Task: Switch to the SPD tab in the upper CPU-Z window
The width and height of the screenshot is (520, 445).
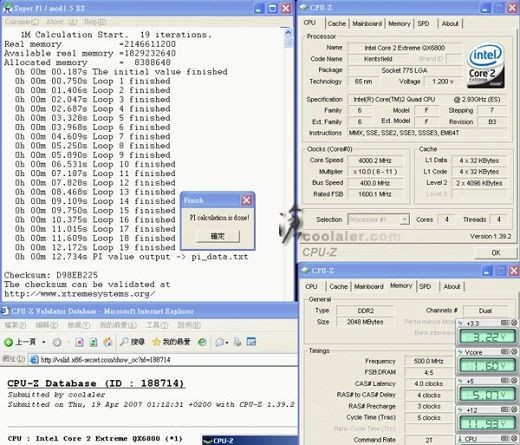Action: point(423,24)
